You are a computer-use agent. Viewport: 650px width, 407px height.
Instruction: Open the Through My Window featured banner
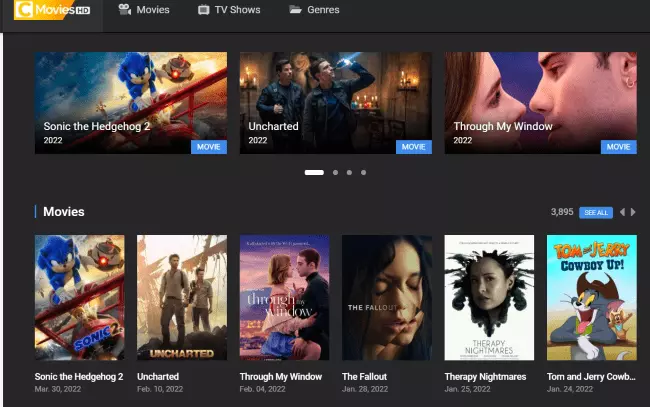(x=541, y=103)
